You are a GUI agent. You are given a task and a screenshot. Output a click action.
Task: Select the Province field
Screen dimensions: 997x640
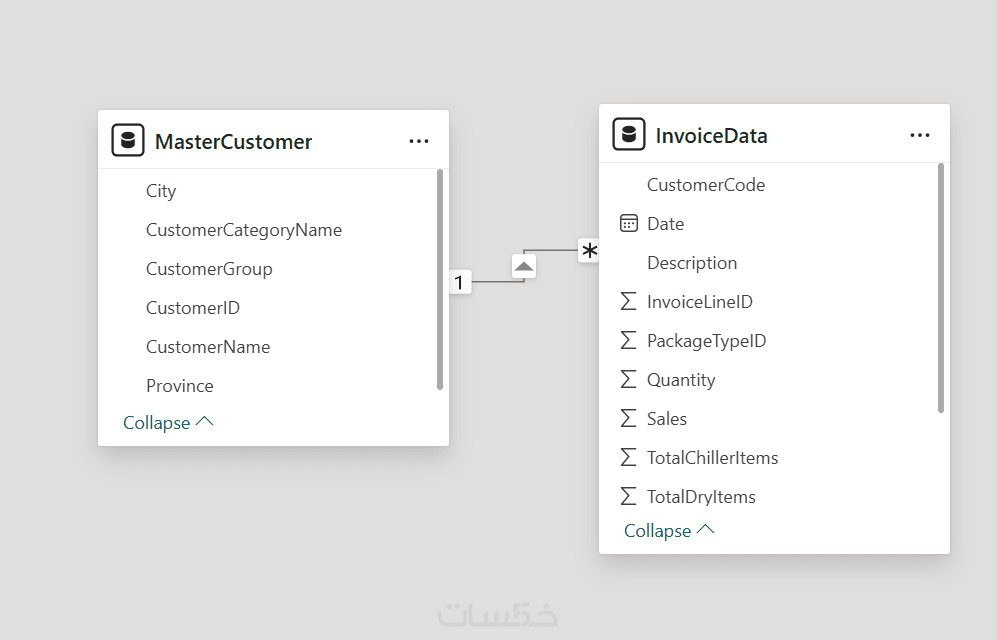(x=180, y=386)
